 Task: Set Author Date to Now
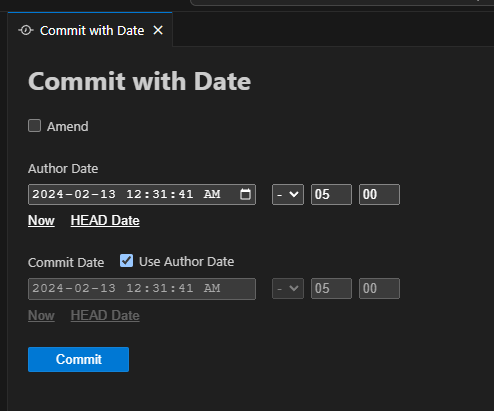click(x=41, y=221)
